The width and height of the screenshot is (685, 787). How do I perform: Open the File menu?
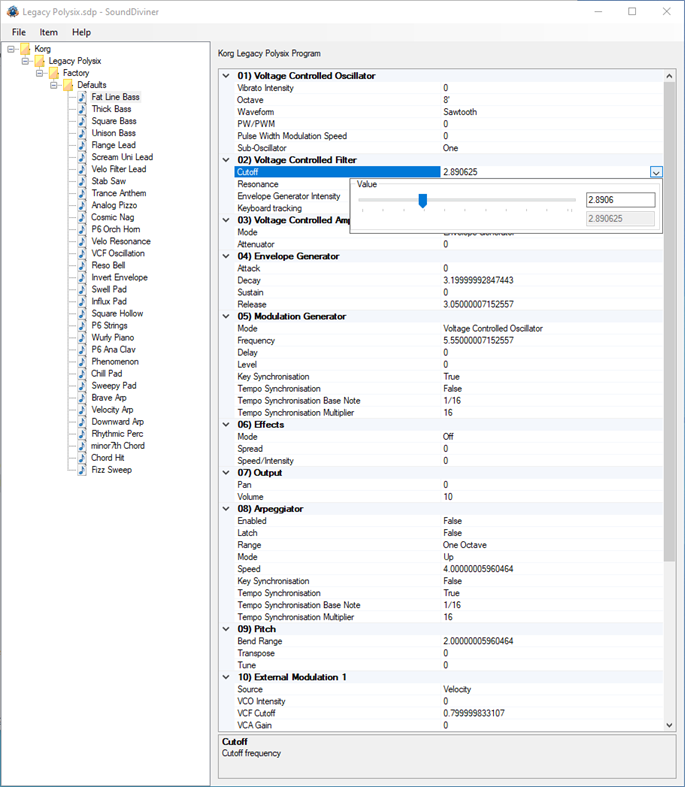(19, 32)
